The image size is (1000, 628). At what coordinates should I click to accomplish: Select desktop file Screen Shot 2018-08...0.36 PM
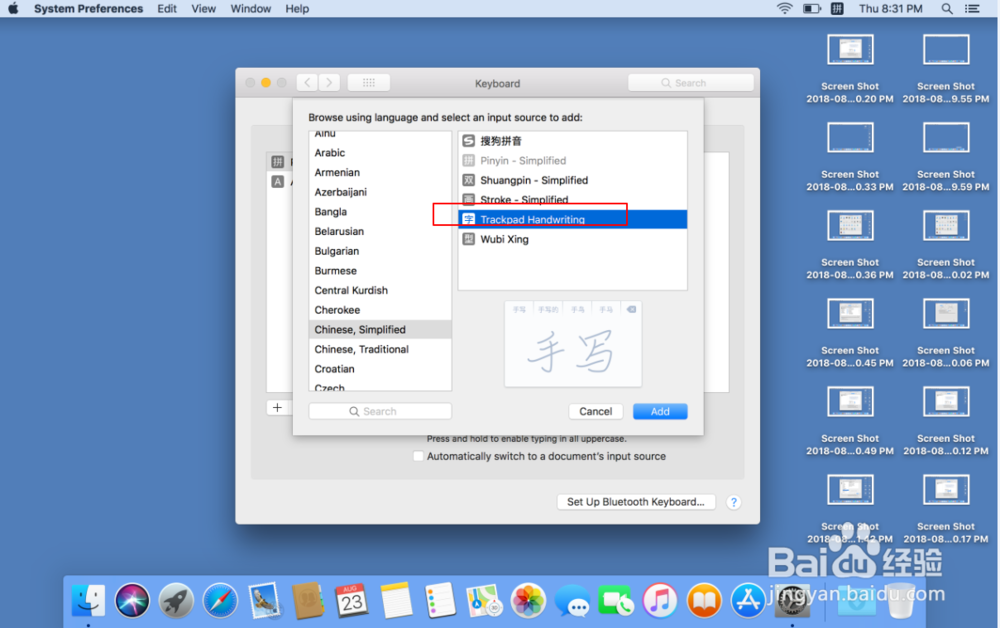coord(849,245)
